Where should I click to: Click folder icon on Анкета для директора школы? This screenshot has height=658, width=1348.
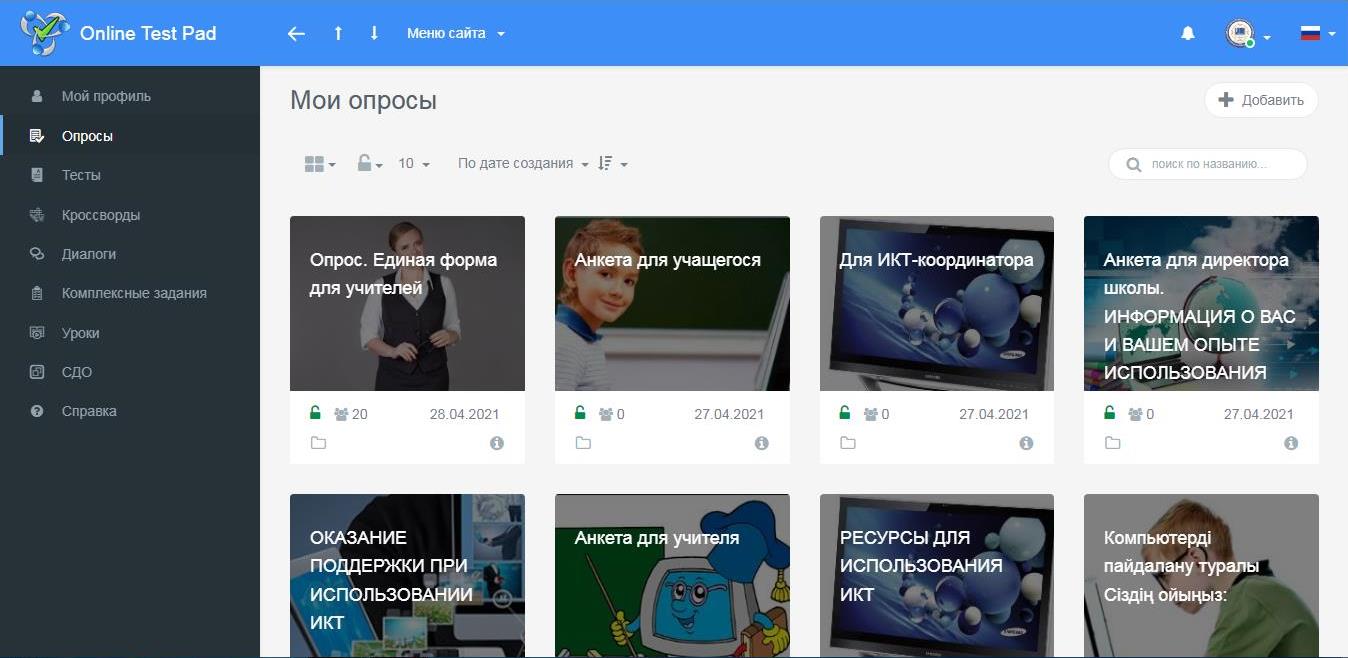click(1112, 443)
